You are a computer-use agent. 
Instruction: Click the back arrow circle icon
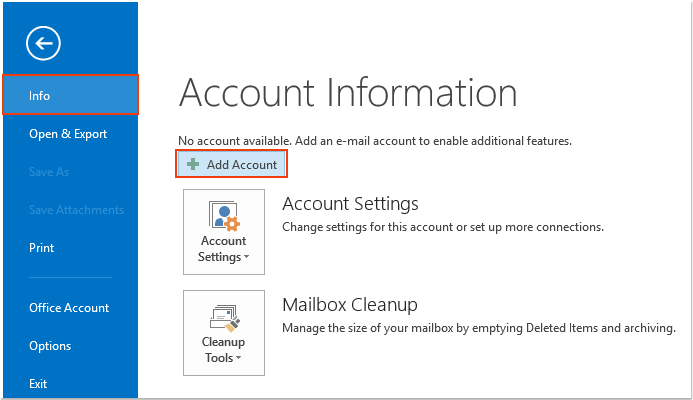point(43,43)
